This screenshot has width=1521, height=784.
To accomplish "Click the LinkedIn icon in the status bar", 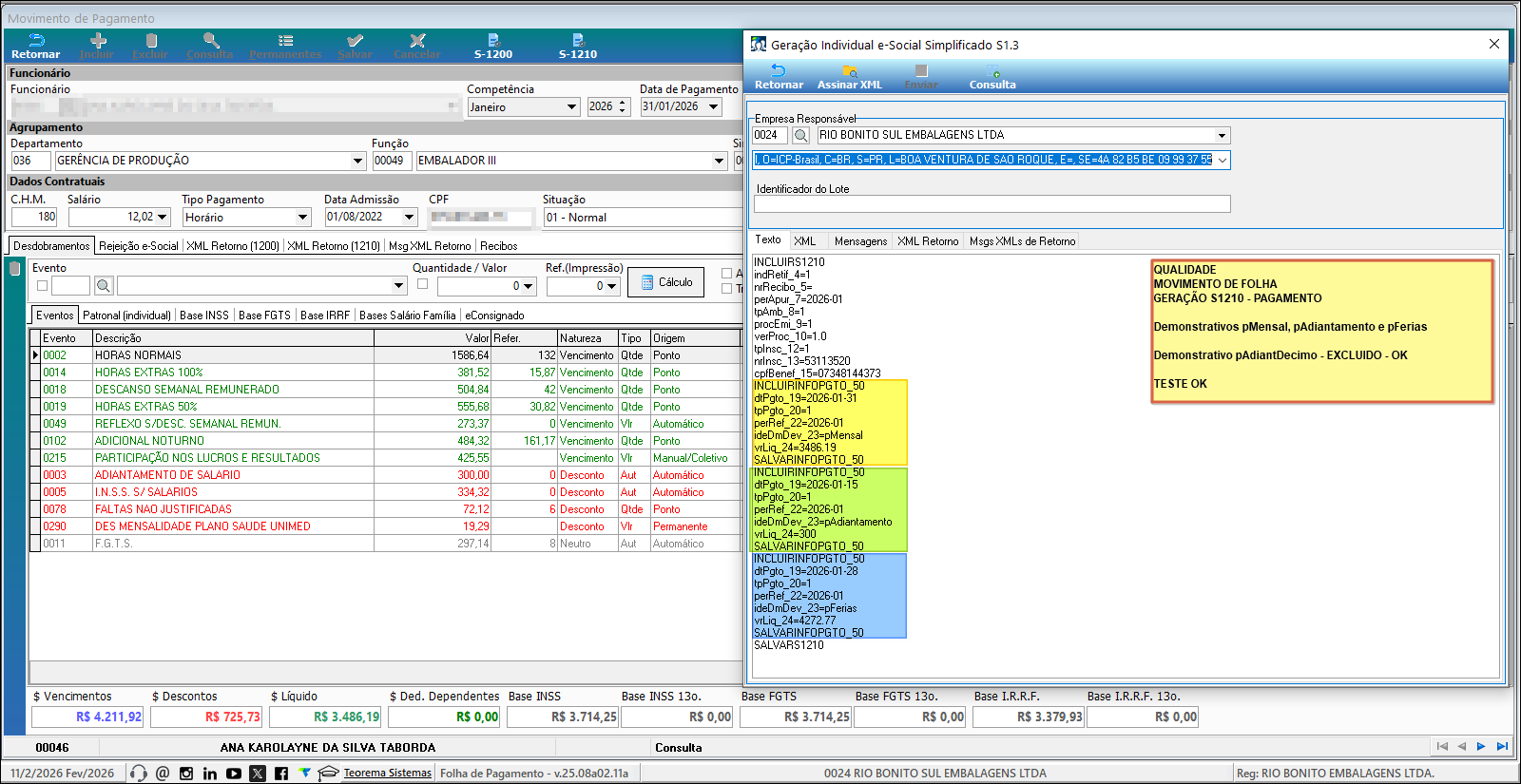I will [210, 774].
